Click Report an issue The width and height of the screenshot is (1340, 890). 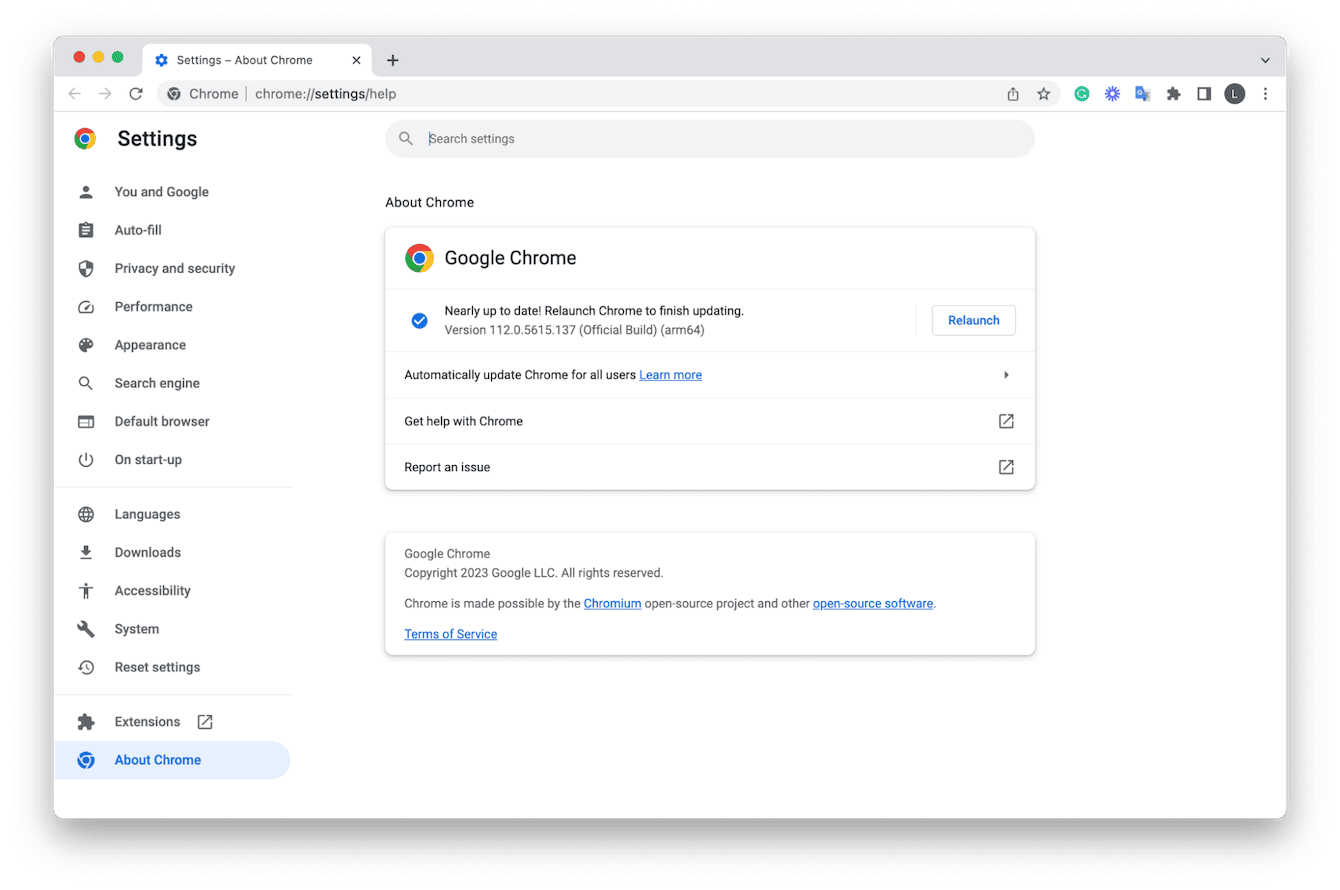447,467
